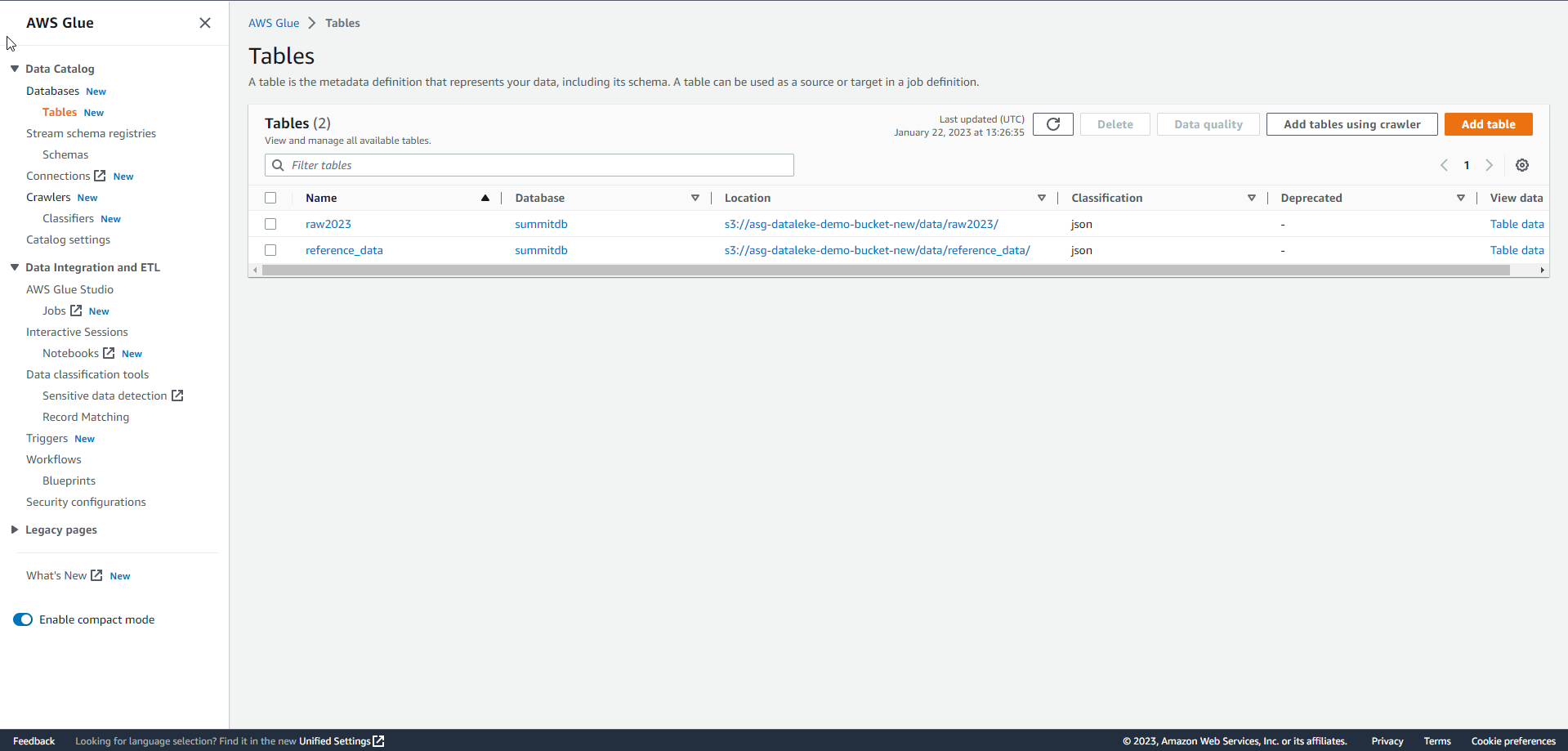Open Crawlers in the sidebar
1568x751 pixels.
(x=48, y=197)
